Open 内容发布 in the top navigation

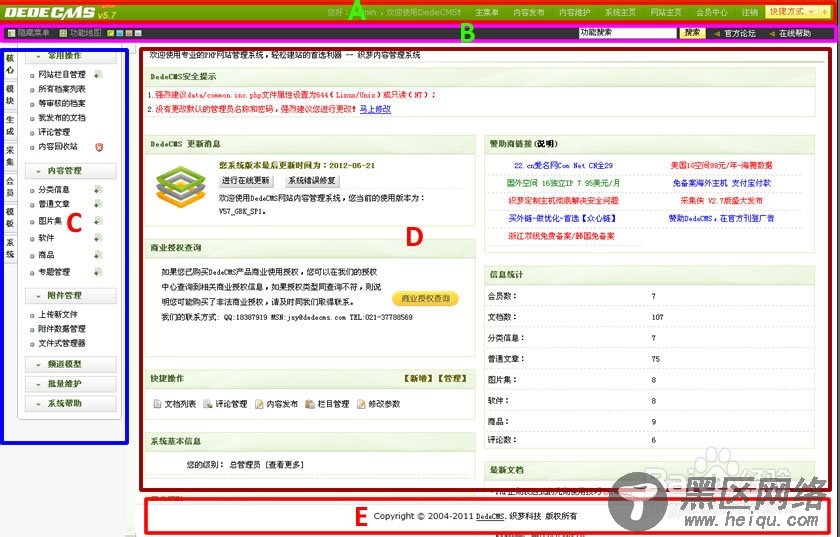[x=528, y=12]
